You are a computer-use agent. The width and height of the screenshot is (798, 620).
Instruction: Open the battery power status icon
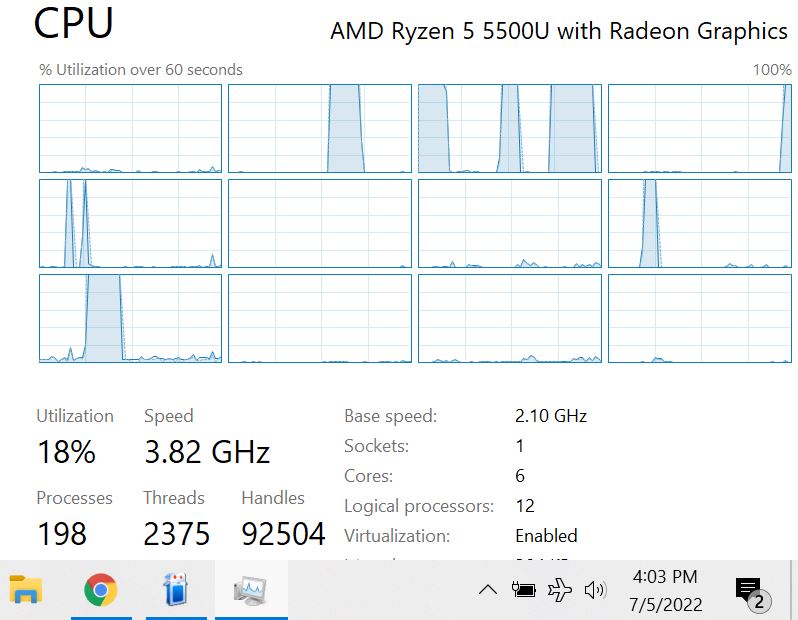tap(524, 589)
